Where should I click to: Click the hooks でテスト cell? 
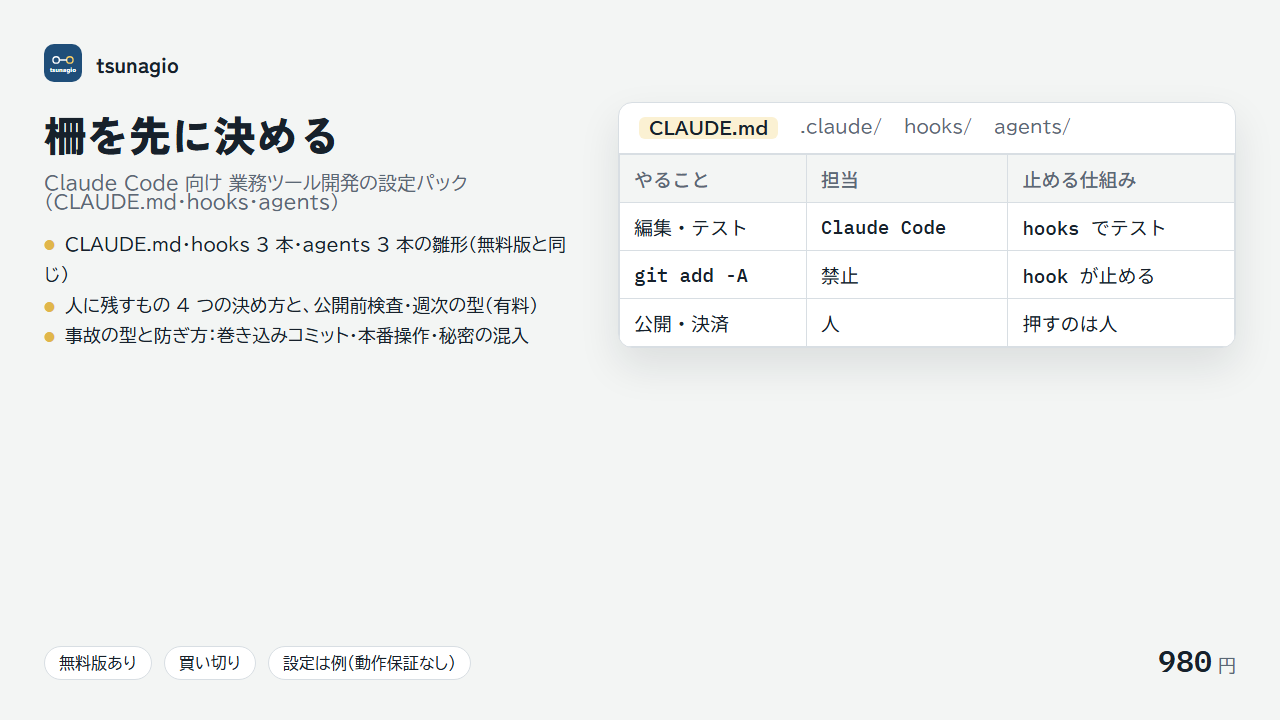[x=1121, y=227]
